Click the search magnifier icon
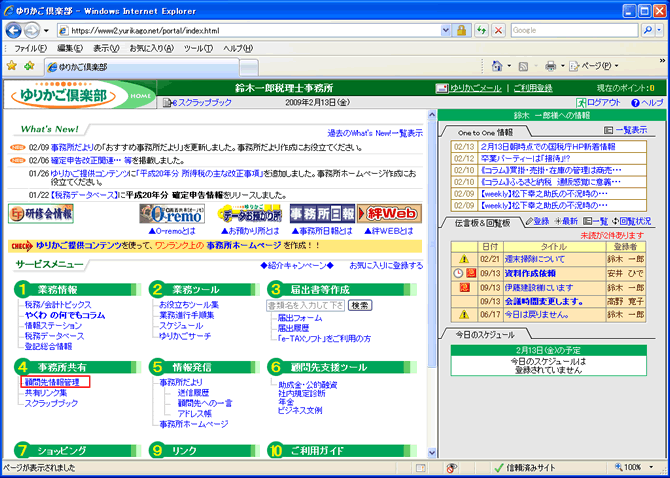This screenshot has height=478, width=670. pyautogui.click(x=648, y=30)
